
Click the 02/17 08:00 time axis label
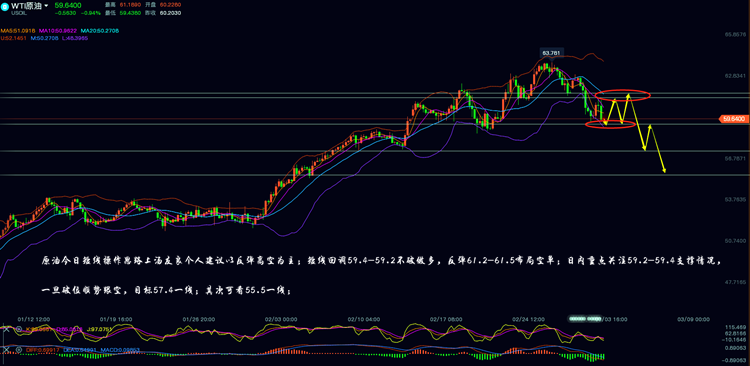[446, 319]
